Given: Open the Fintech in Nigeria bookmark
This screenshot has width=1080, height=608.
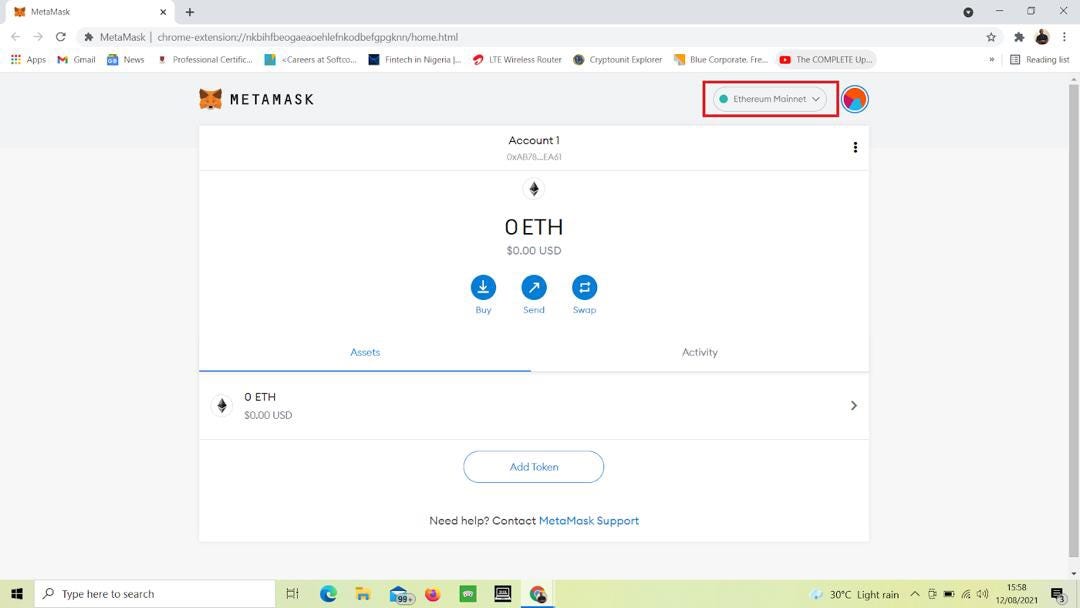Looking at the screenshot, I should tap(415, 60).
